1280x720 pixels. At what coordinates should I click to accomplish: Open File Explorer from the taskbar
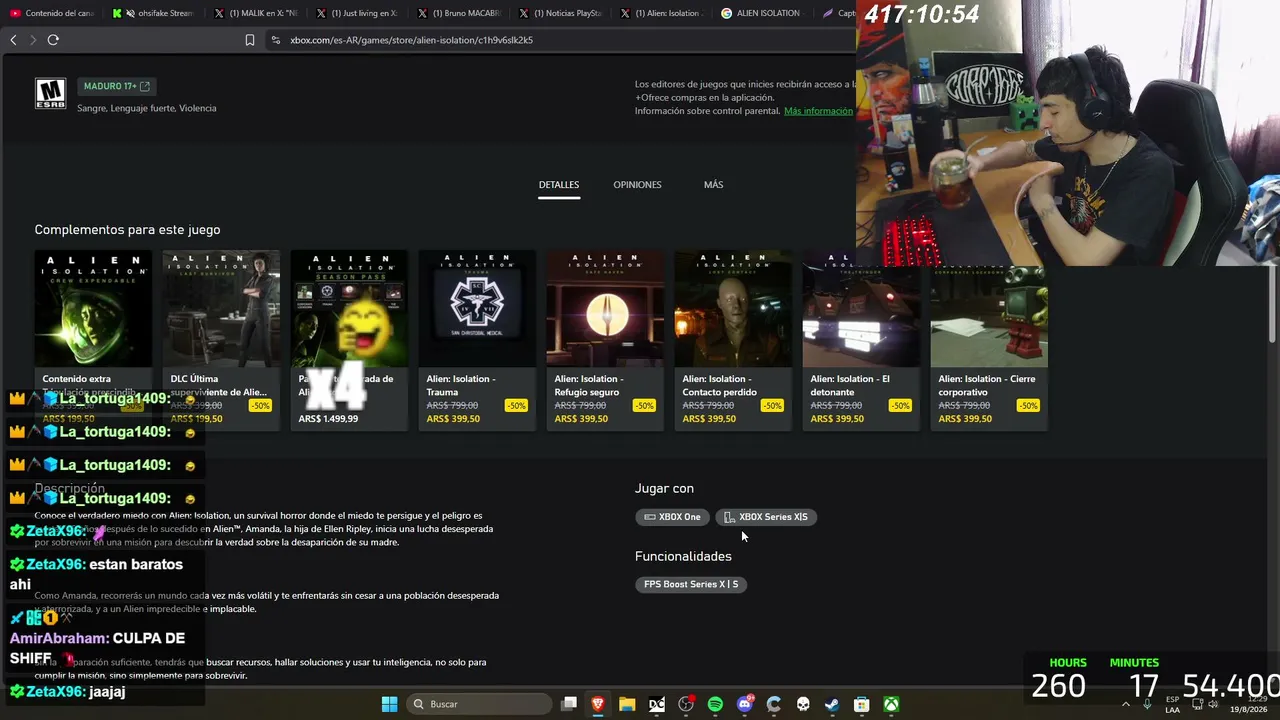(627, 704)
